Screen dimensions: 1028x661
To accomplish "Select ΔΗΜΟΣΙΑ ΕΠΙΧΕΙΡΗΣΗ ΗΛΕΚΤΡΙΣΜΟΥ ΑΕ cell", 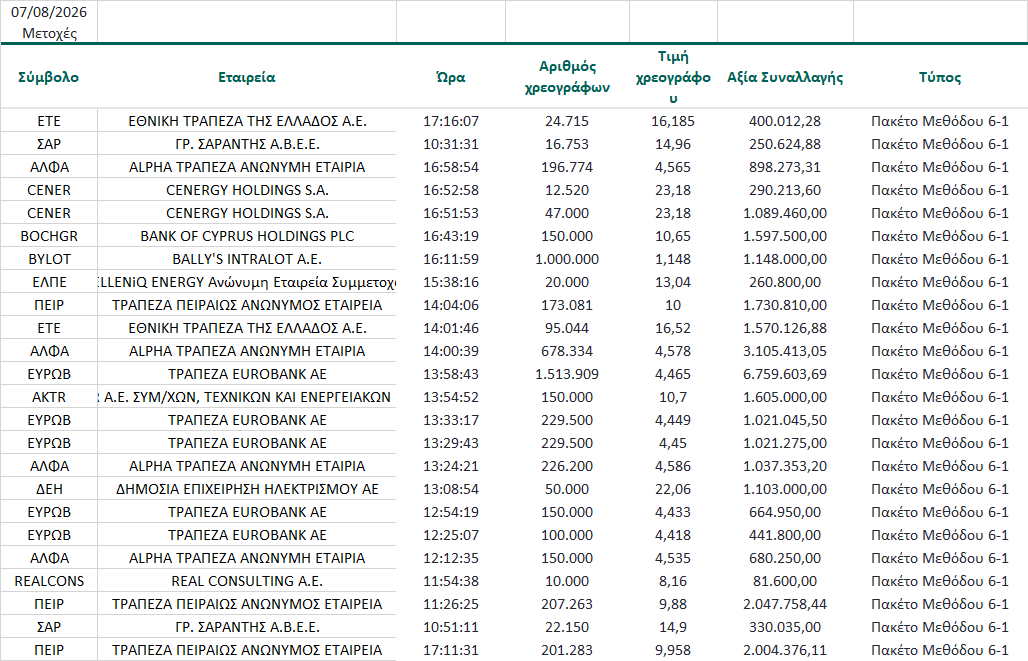I will point(247,489).
